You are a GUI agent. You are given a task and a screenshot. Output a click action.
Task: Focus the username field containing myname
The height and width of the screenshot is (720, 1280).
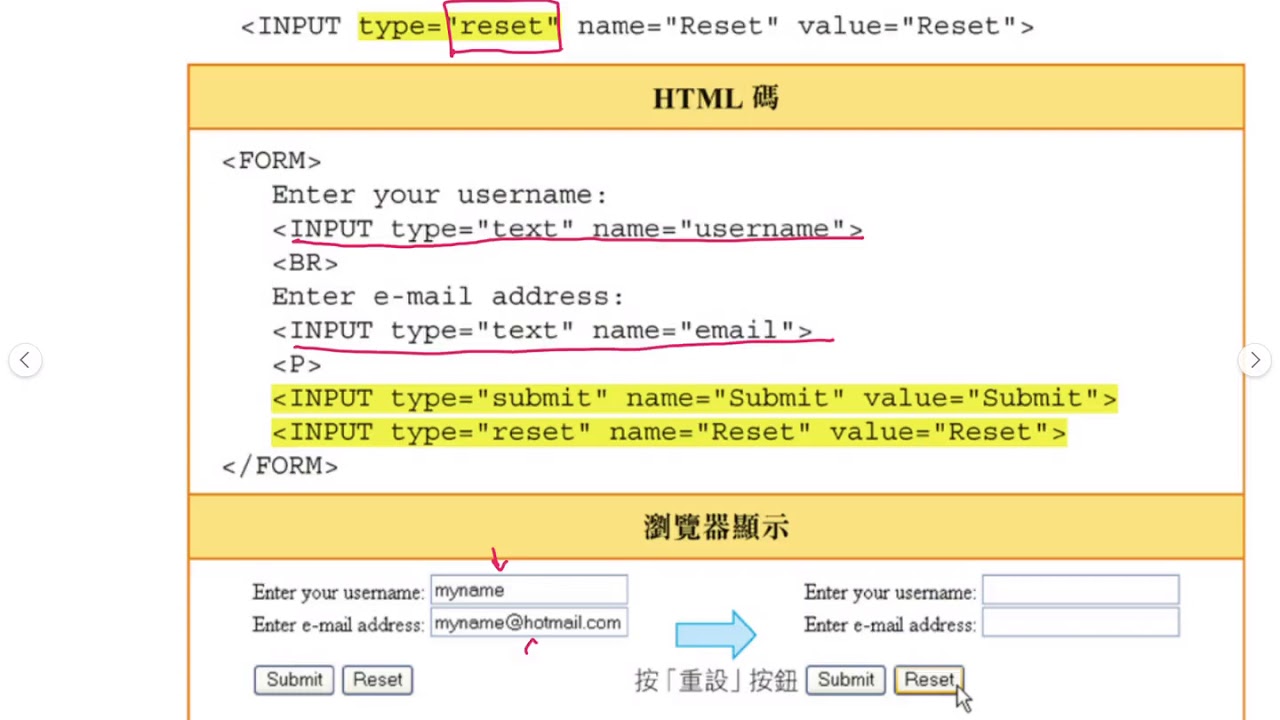(x=528, y=591)
